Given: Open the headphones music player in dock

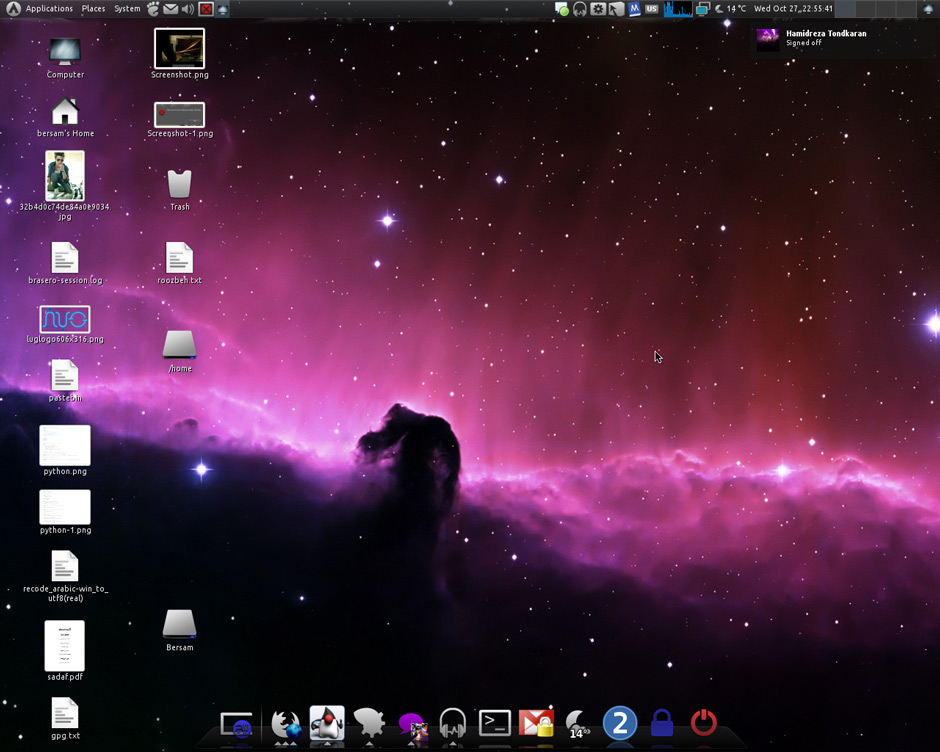Looking at the screenshot, I should (x=453, y=723).
